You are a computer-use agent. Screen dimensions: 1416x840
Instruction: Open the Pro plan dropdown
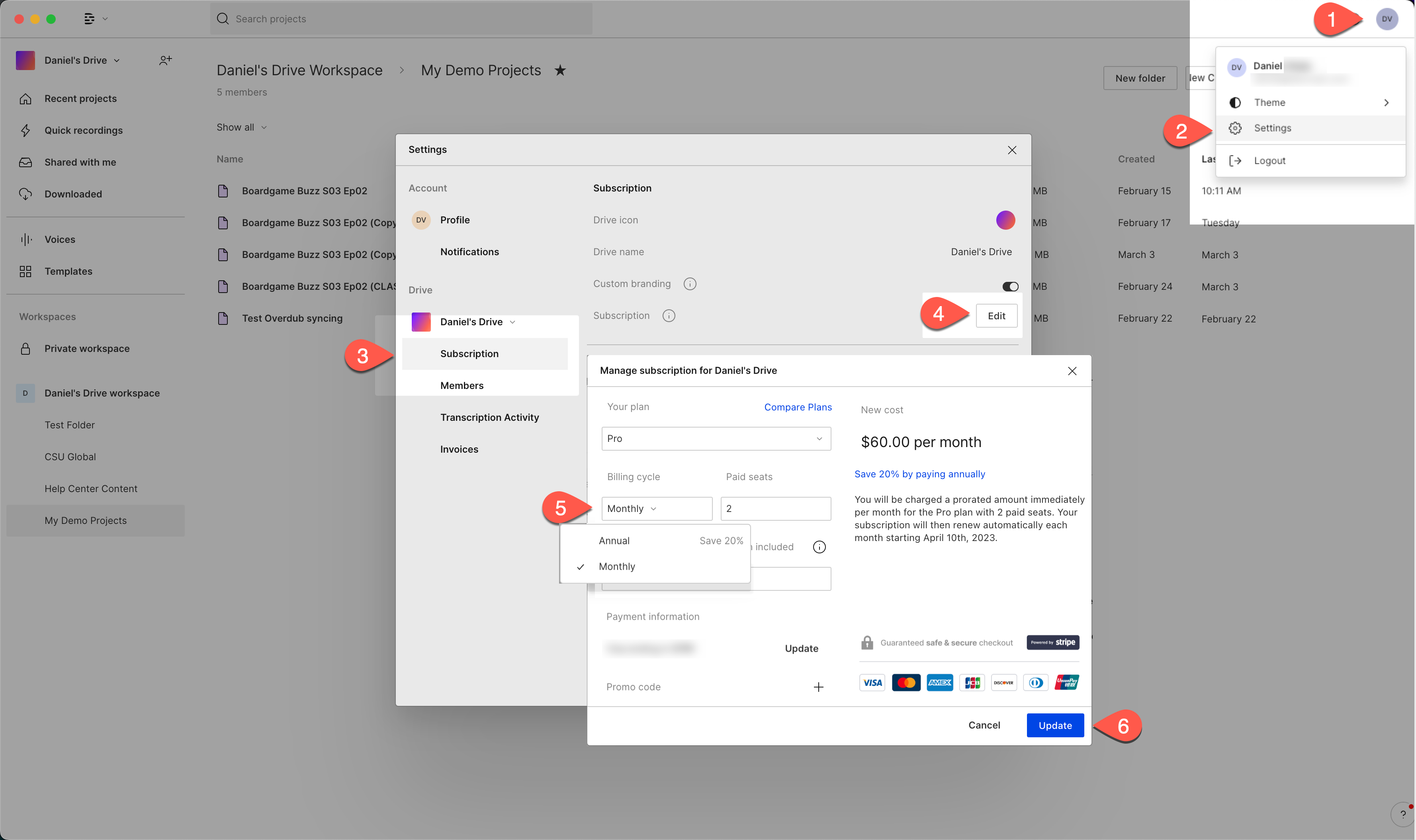(x=716, y=439)
